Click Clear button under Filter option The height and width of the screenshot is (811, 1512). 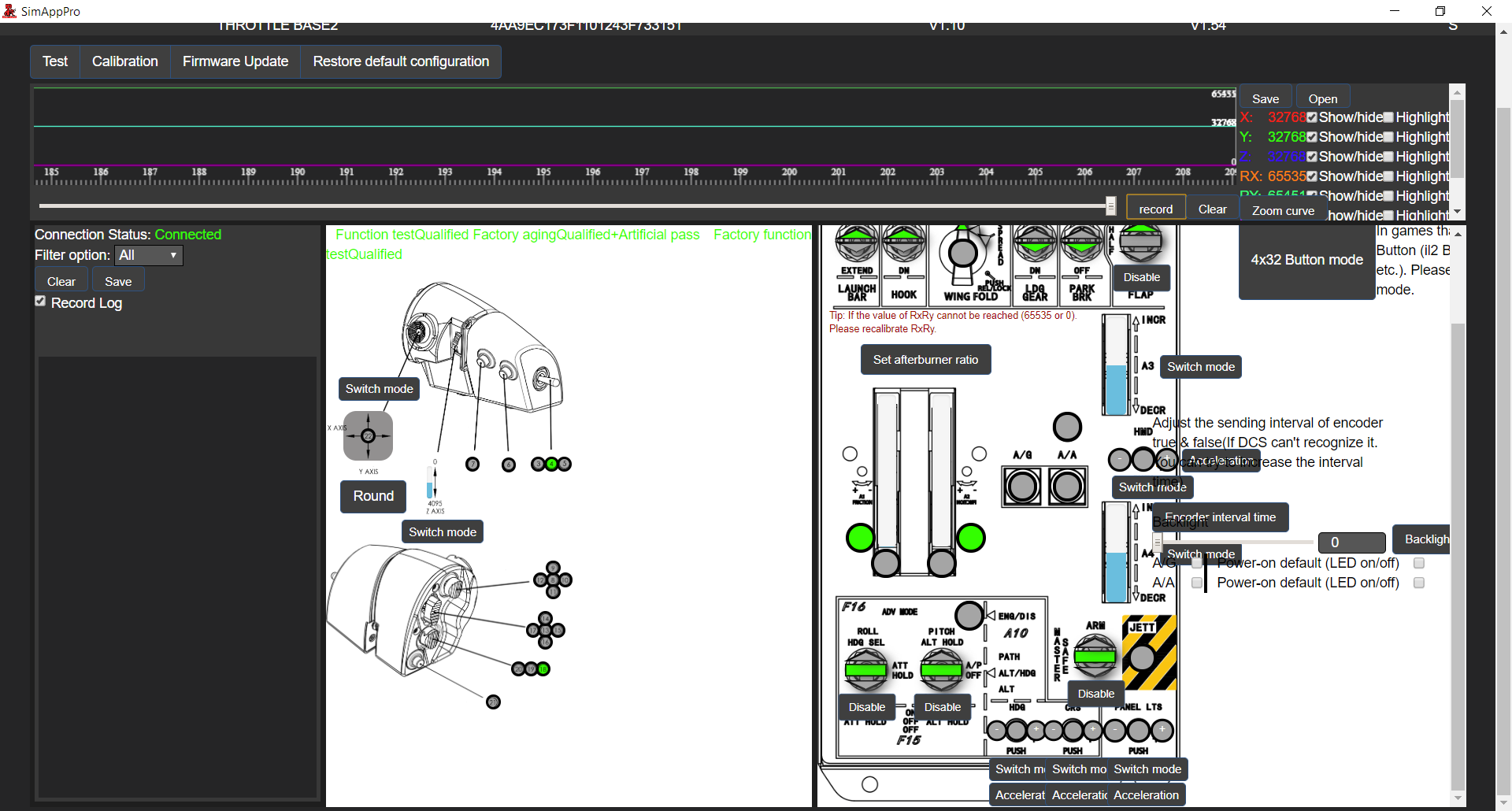[61, 281]
